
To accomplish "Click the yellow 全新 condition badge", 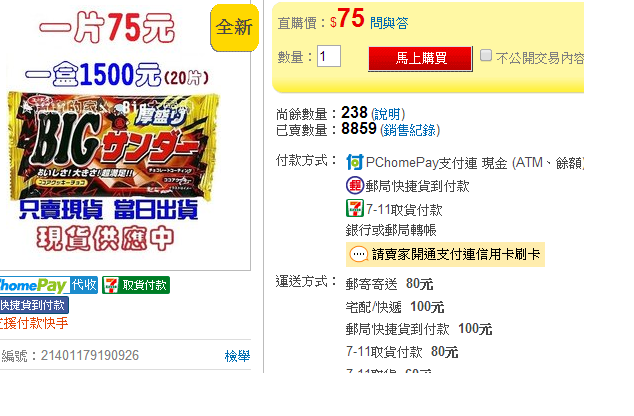I will (x=235, y=27).
